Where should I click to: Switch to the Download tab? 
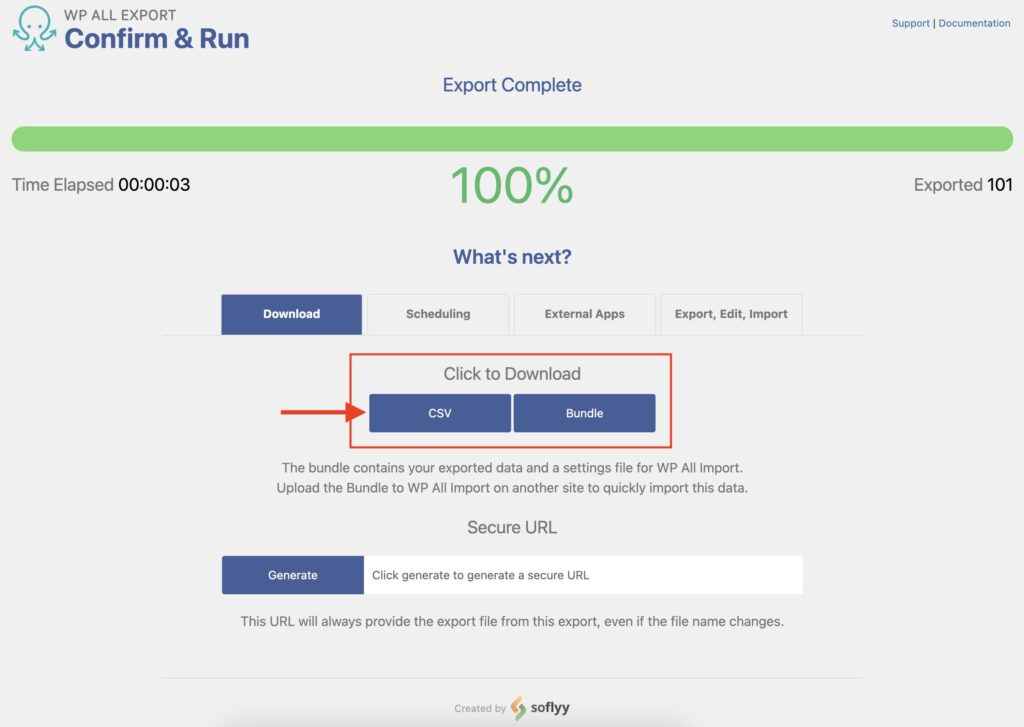click(291, 314)
